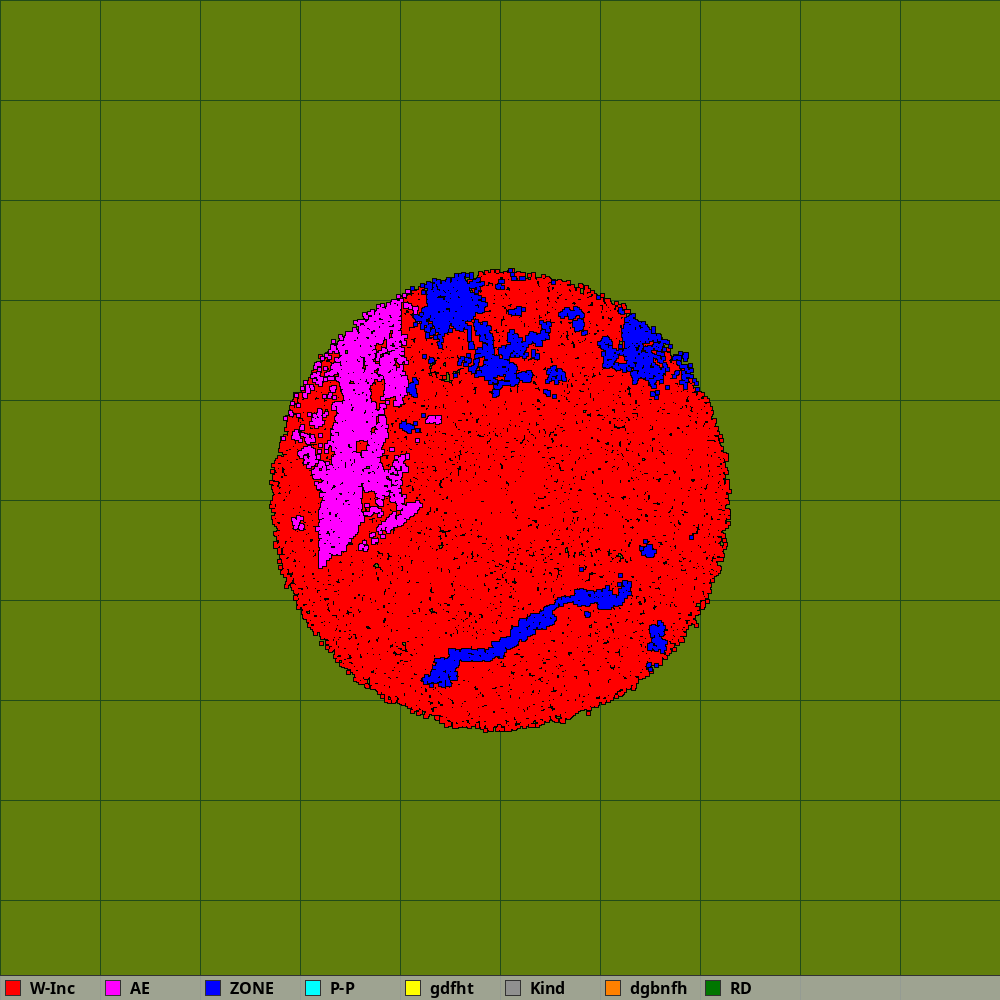Click the orange dgbnfh legend swatch

point(613,988)
